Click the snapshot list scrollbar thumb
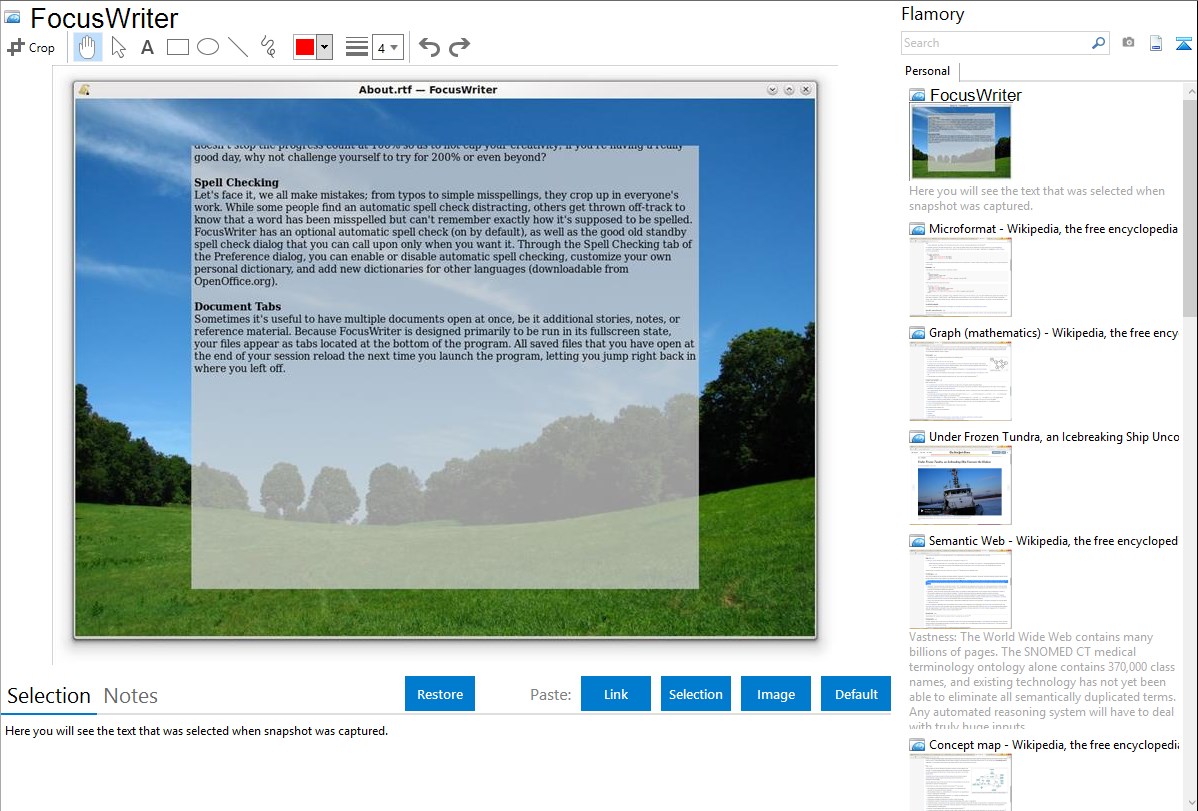The height and width of the screenshot is (811, 1198). (1190, 207)
